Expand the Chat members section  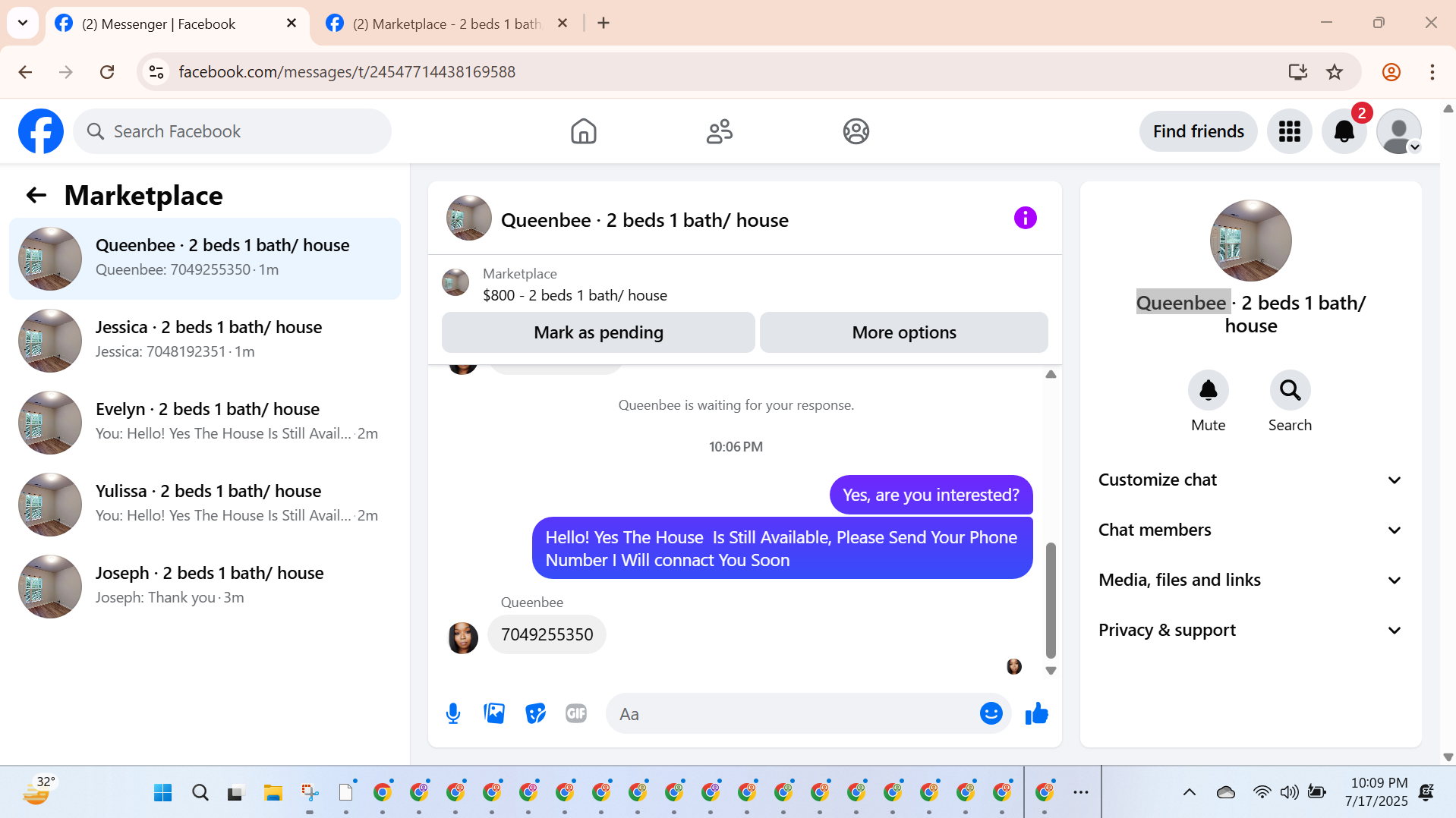1250,530
